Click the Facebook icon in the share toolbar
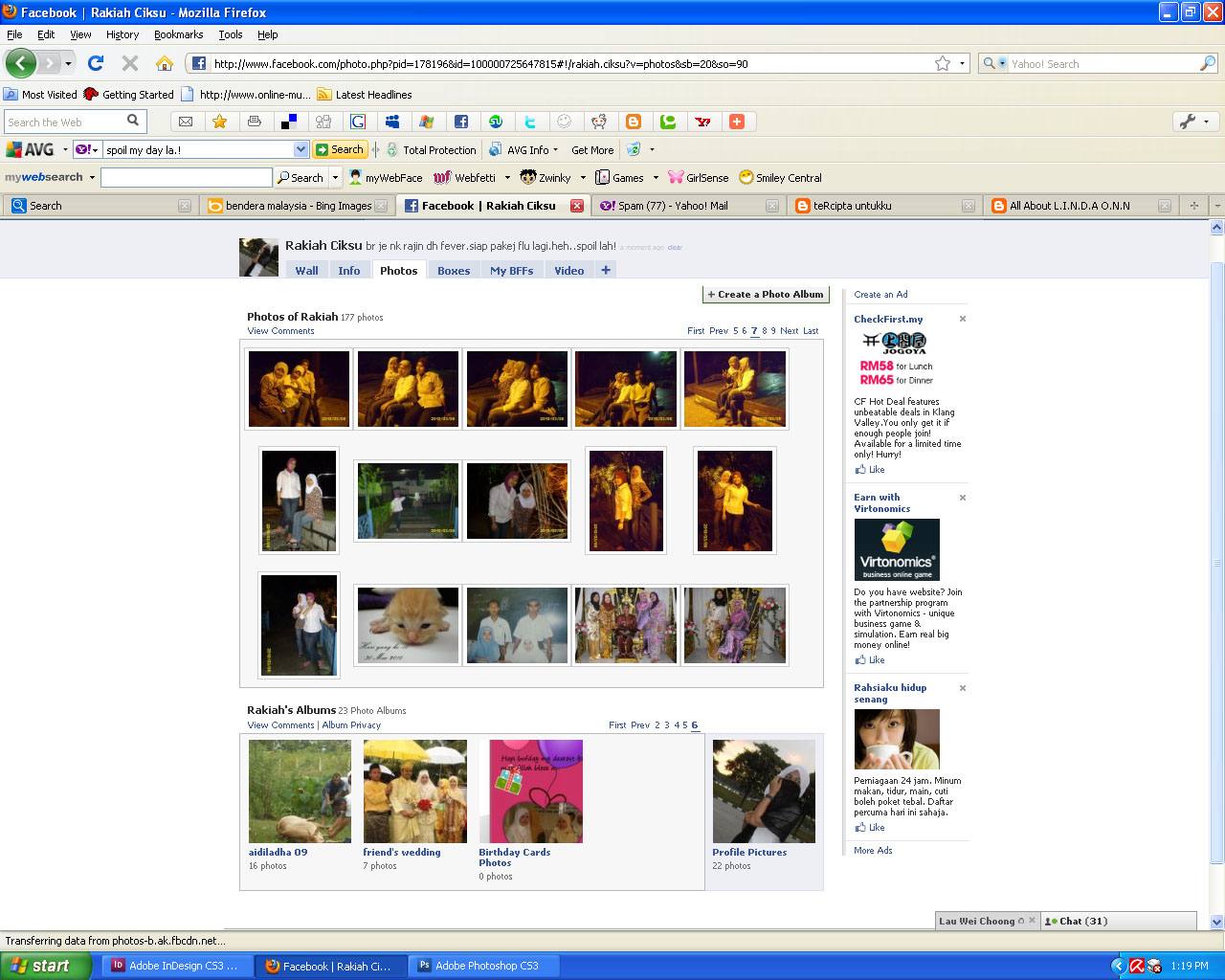This screenshot has width=1225, height=980. pos(461,122)
